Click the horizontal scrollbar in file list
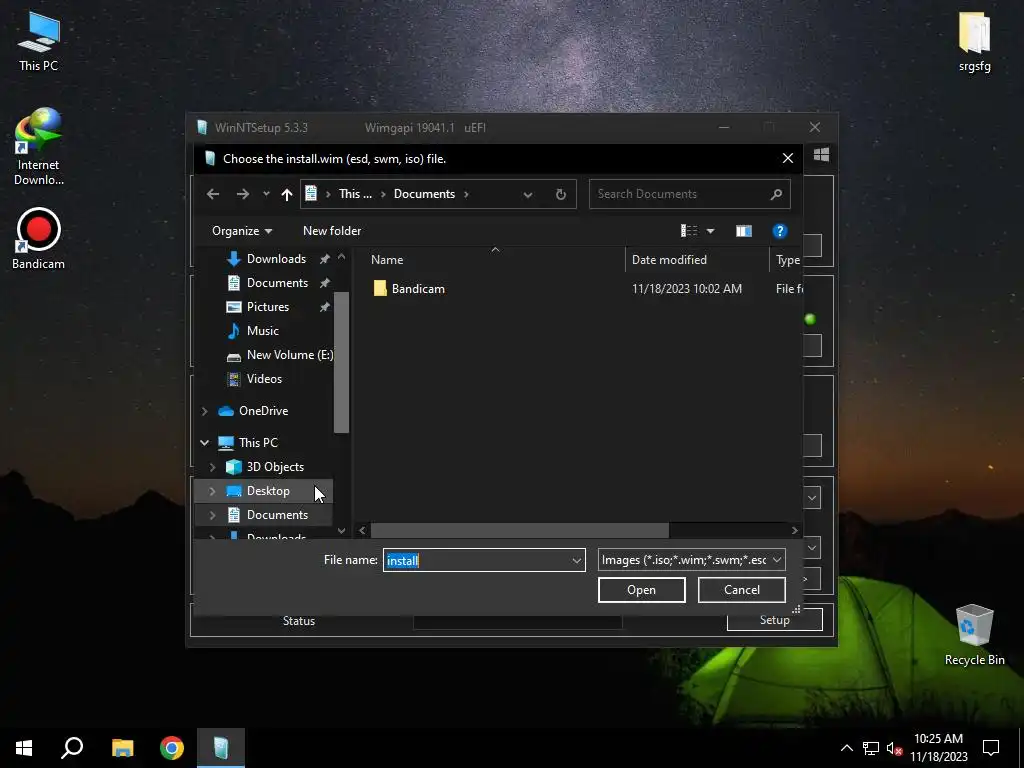Screen dimensions: 1024x768 (519, 531)
